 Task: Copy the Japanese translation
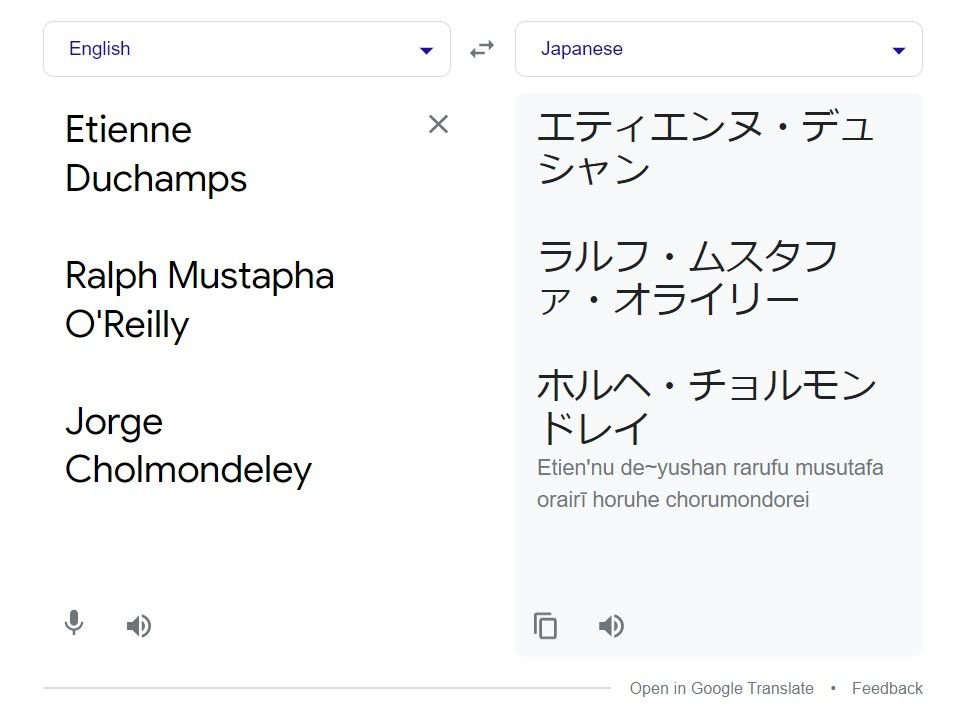(x=546, y=625)
